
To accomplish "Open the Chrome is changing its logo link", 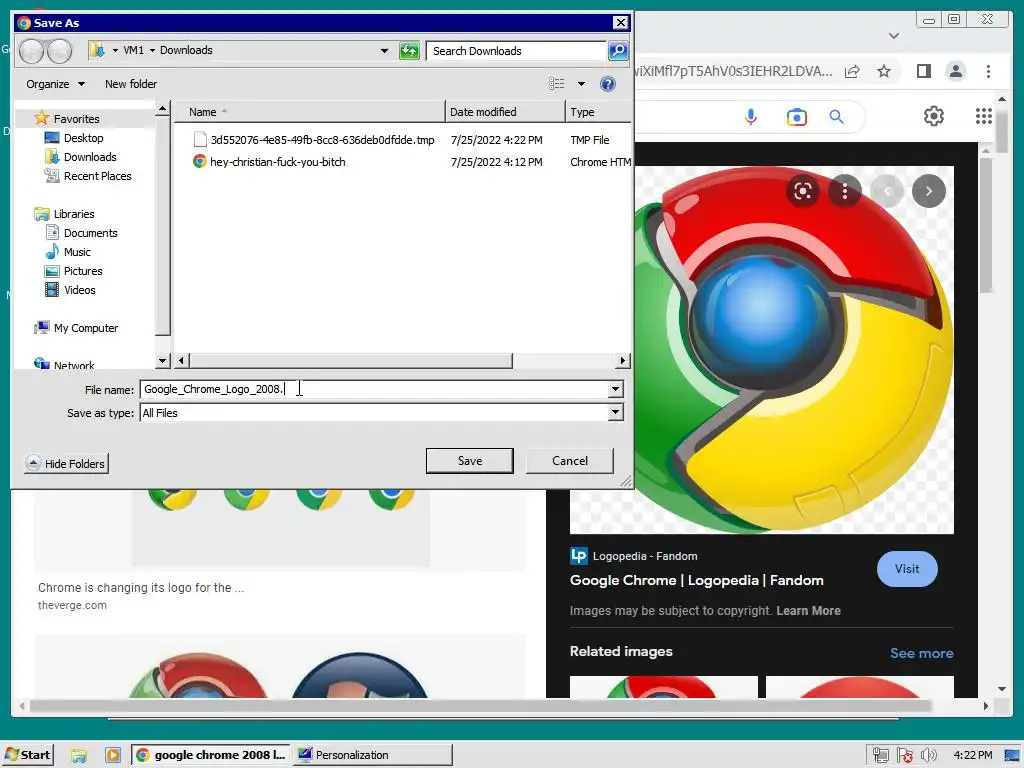I will click(x=141, y=588).
